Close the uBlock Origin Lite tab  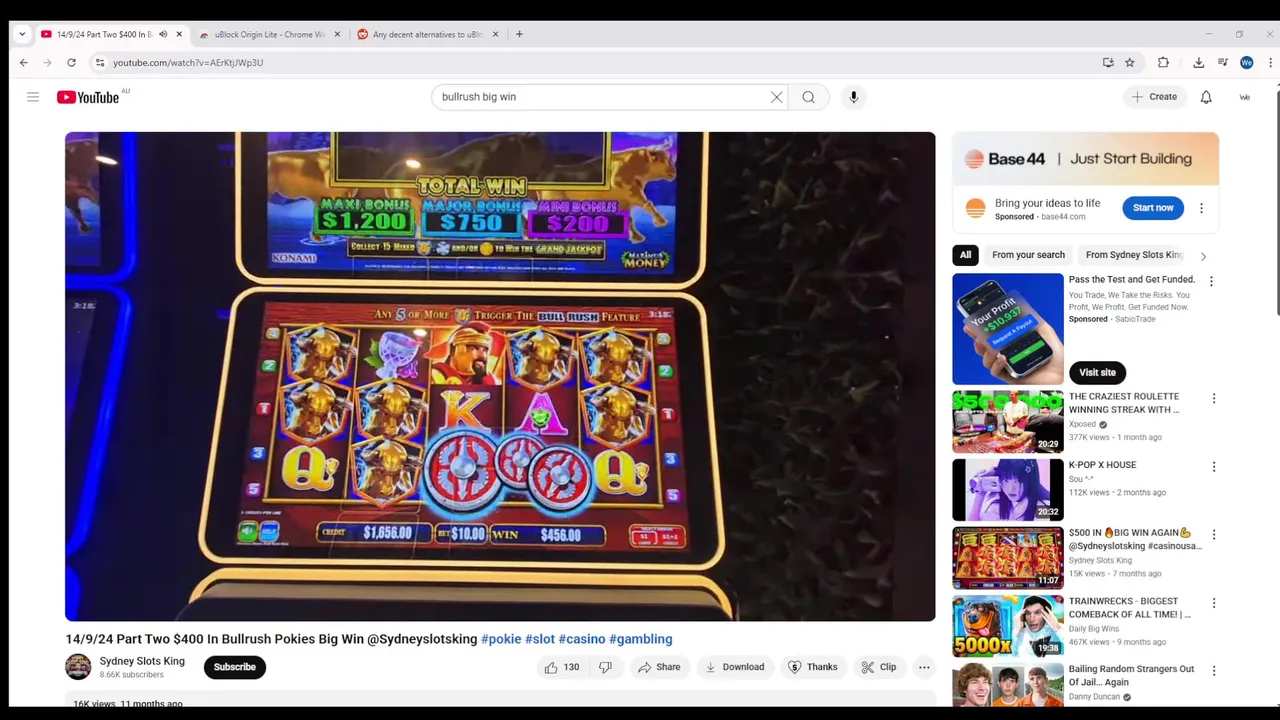337,34
